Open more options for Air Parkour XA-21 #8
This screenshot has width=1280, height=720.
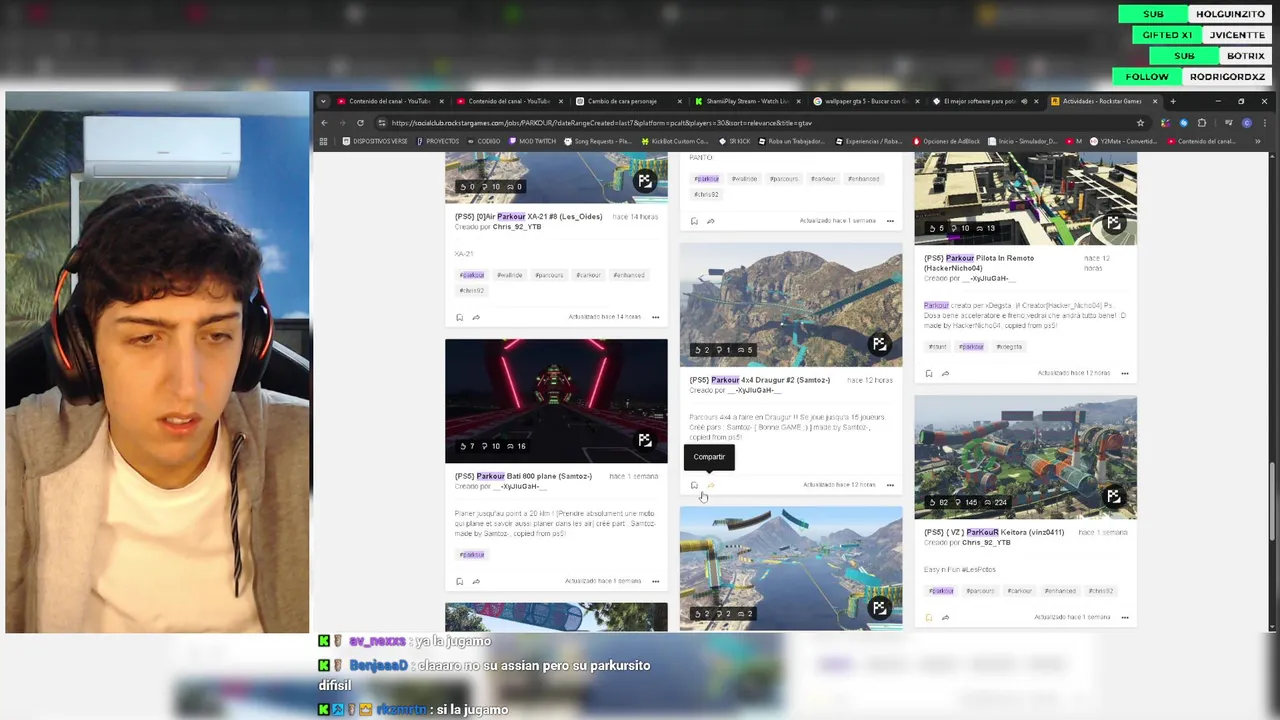(655, 317)
